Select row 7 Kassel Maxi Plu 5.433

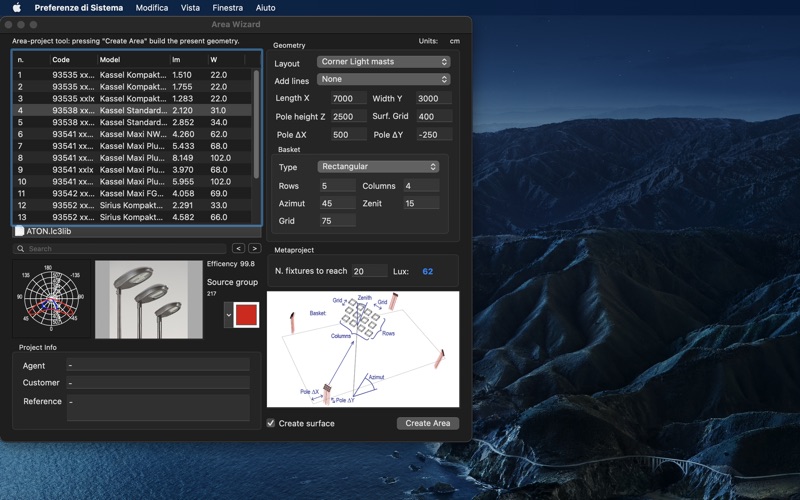click(133, 146)
